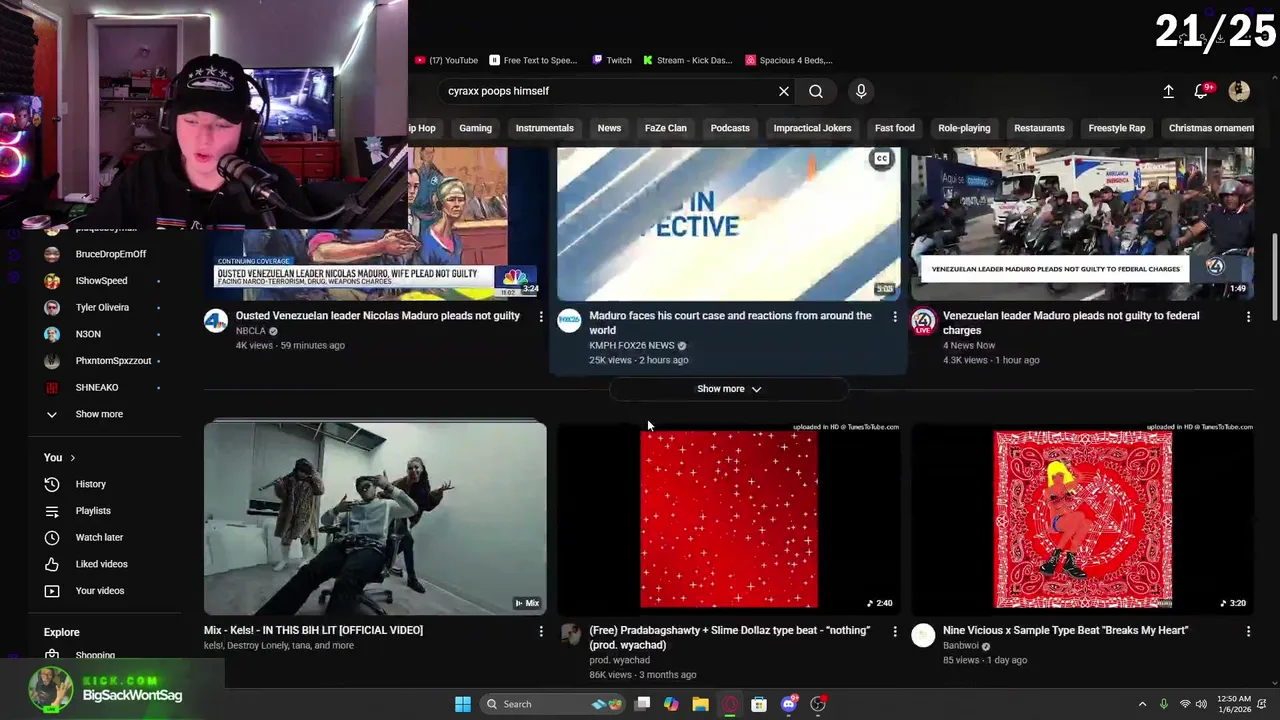
Task: Open File Explorer from the taskbar
Action: click(x=701, y=704)
